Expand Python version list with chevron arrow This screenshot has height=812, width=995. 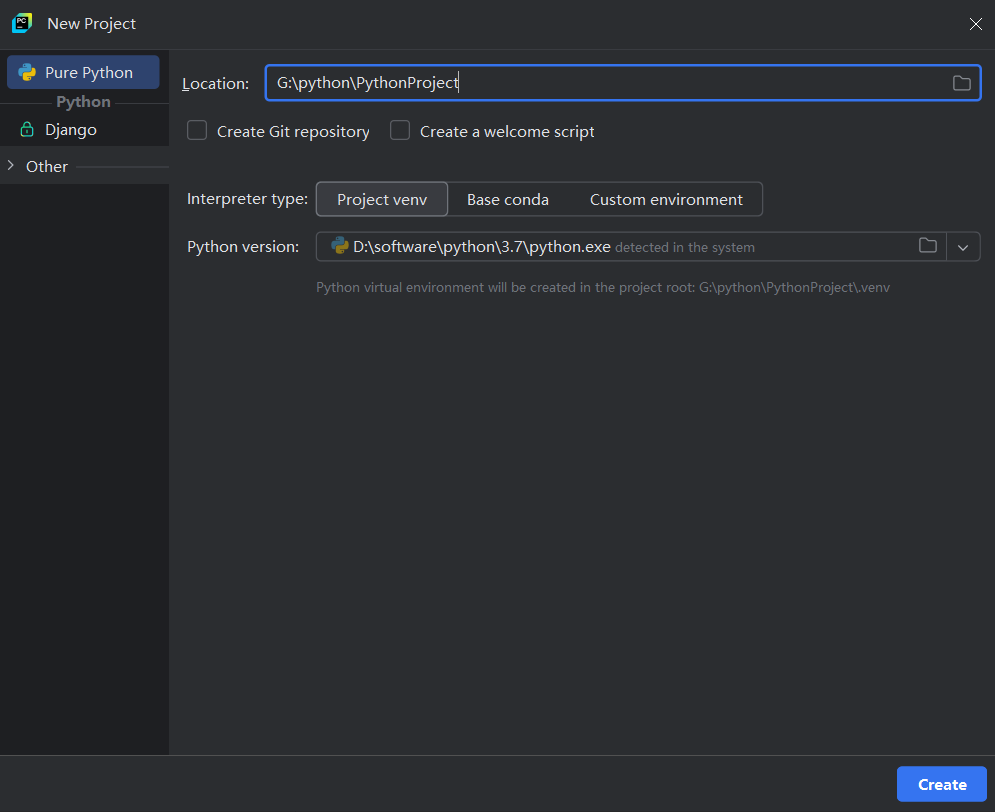pos(963,247)
